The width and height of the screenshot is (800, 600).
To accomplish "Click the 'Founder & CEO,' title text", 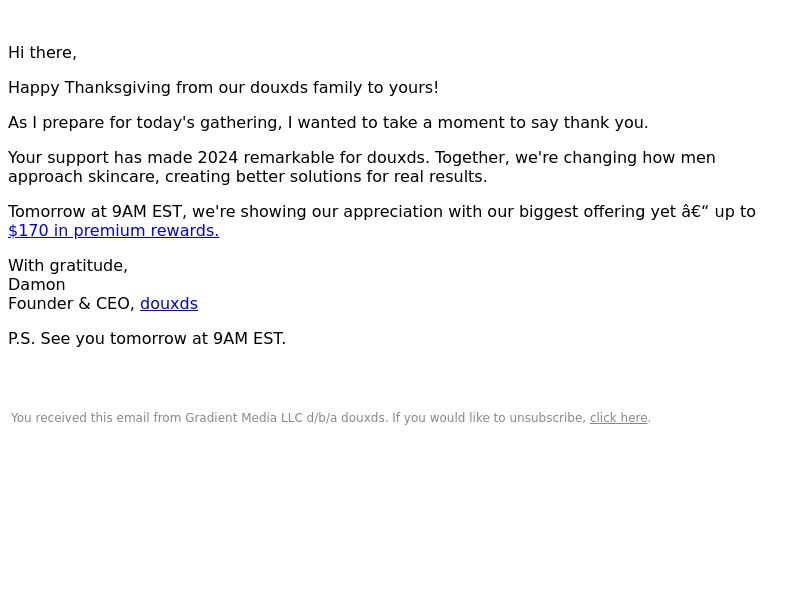I will coord(71,304).
